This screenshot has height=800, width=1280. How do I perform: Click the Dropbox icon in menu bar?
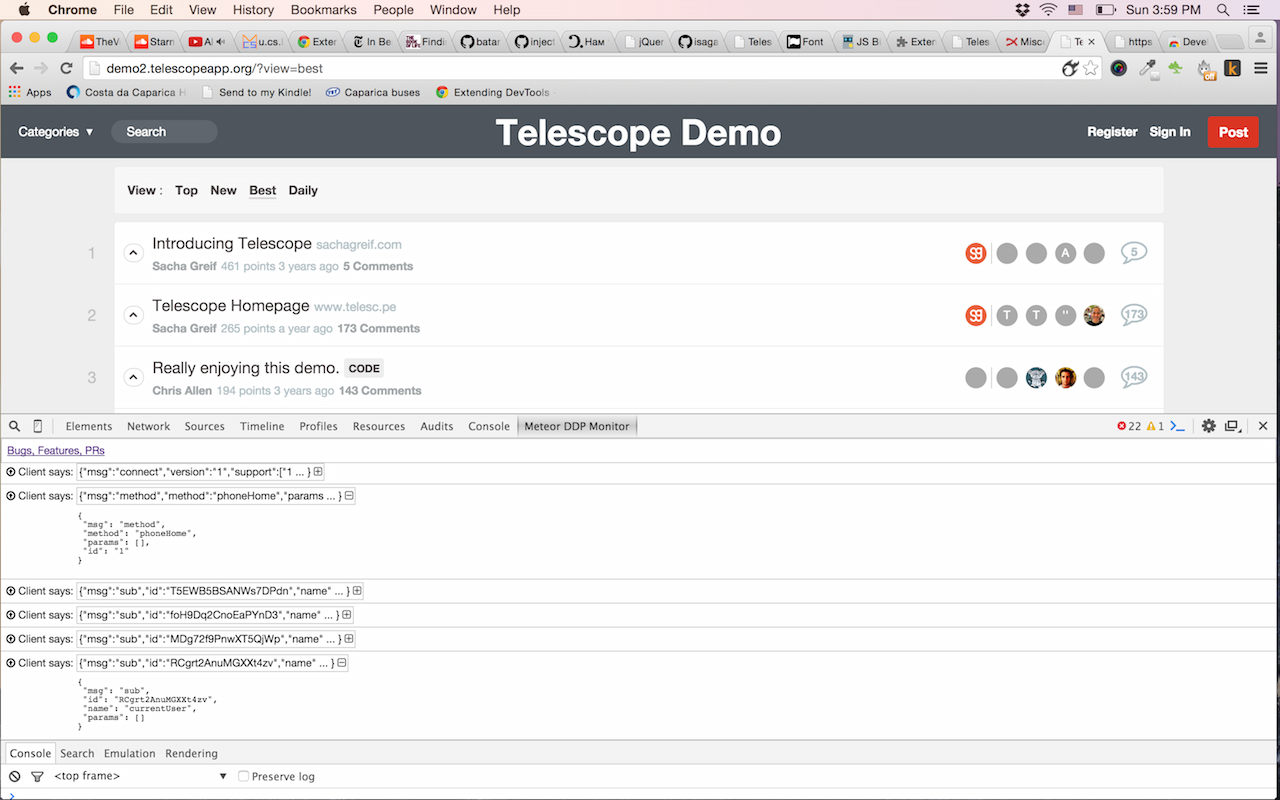click(1022, 10)
